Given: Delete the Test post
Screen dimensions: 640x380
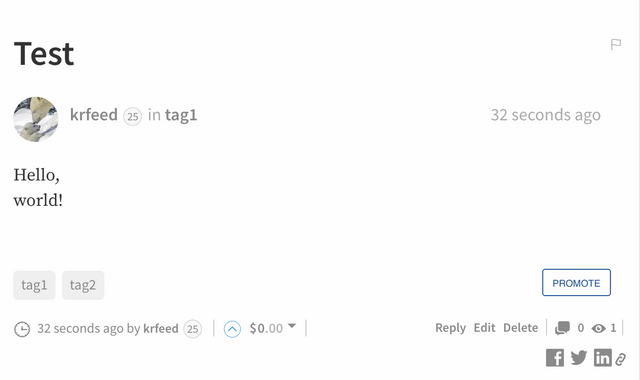Looking at the screenshot, I should pyautogui.click(x=520, y=328).
